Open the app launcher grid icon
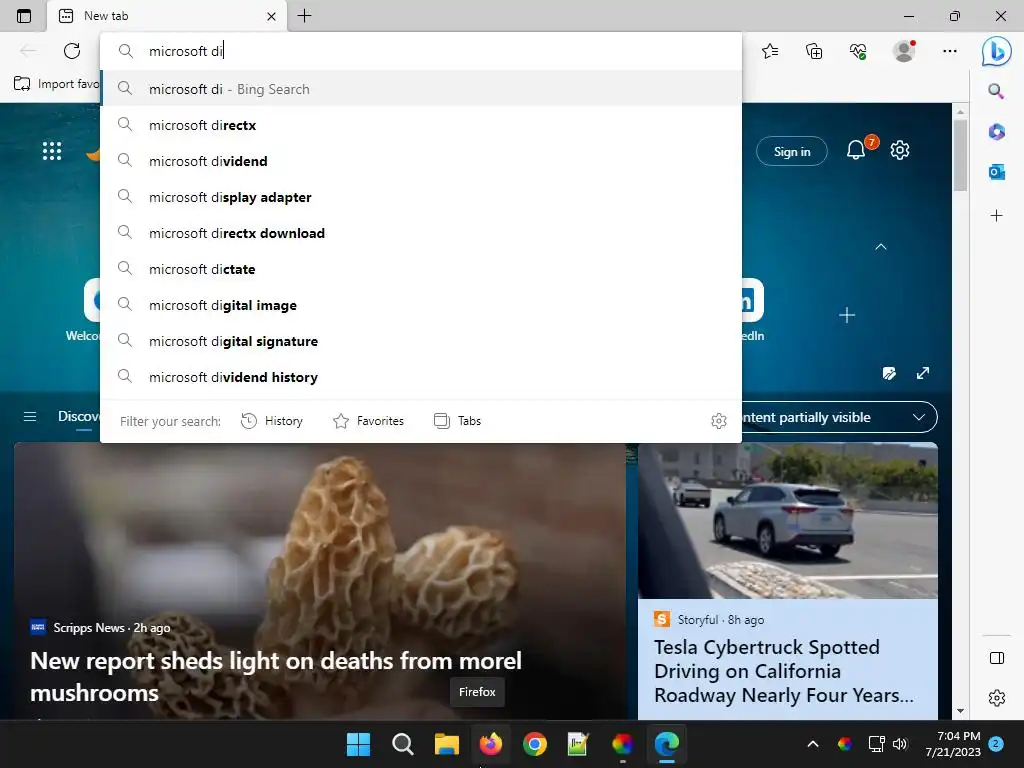 click(52, 151)
